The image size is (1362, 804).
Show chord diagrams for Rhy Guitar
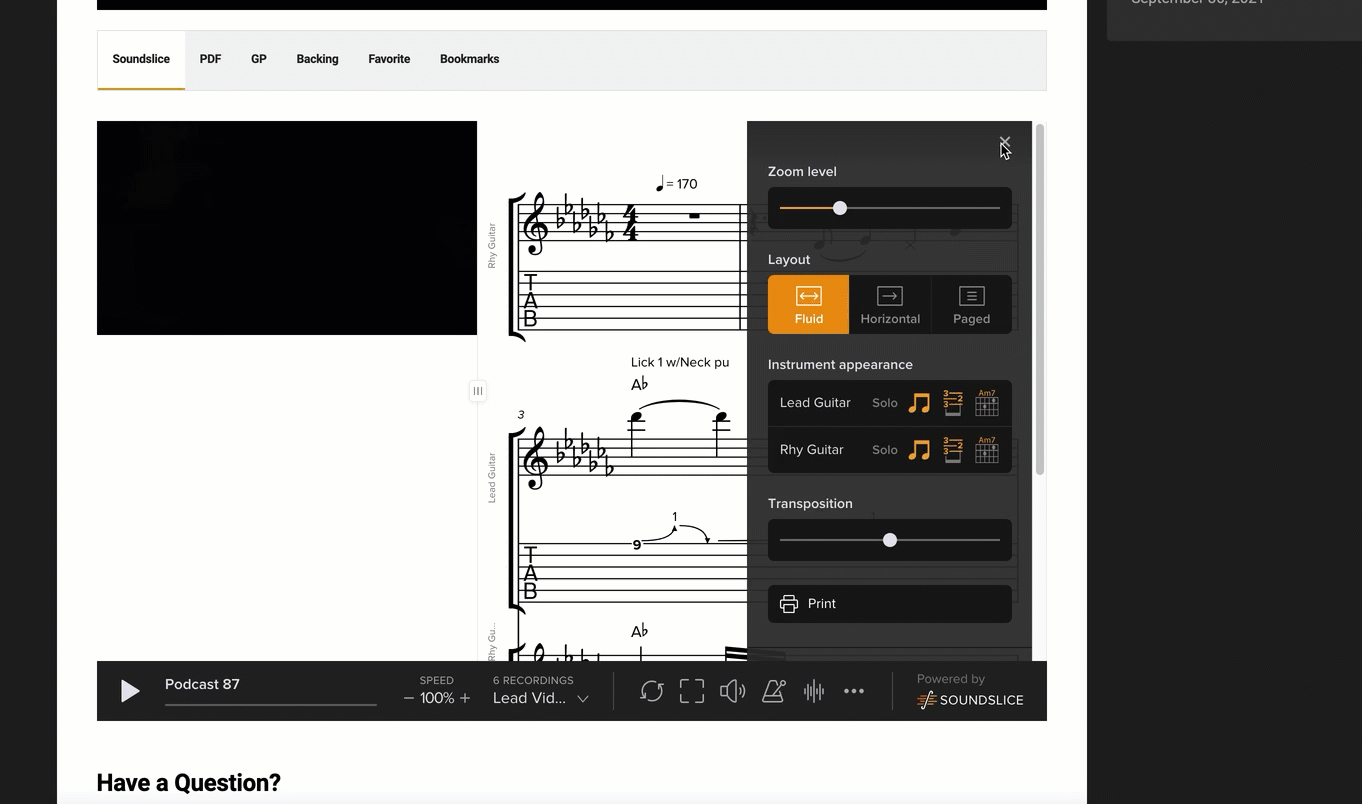click(987, 450)
